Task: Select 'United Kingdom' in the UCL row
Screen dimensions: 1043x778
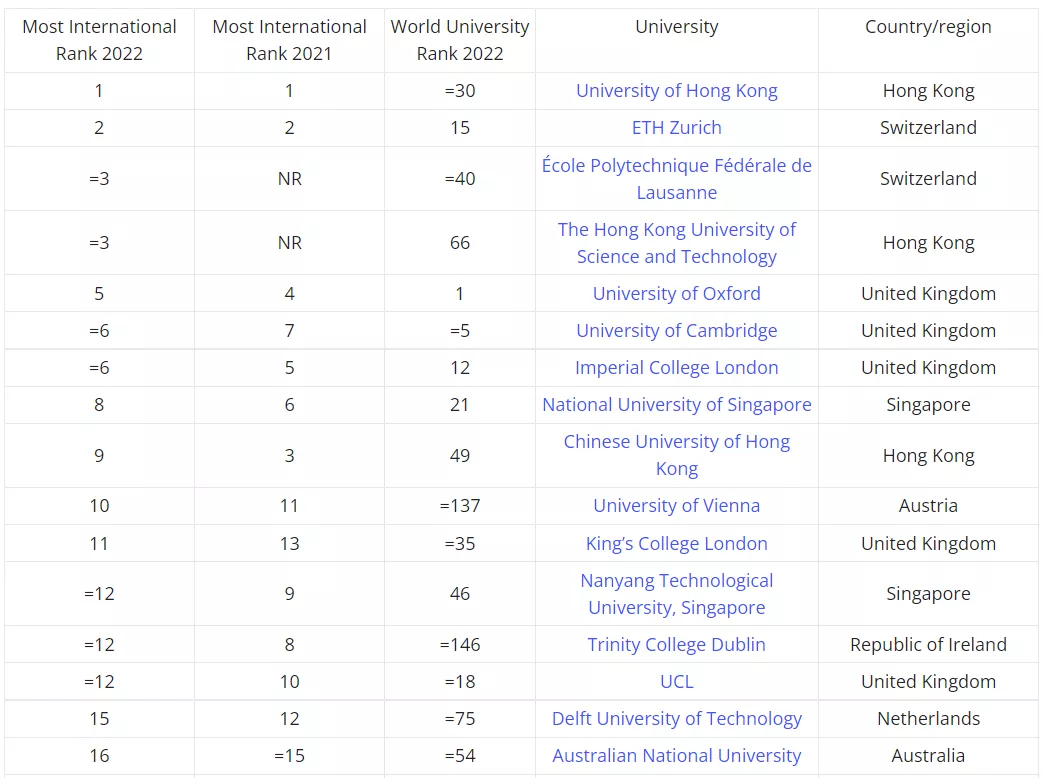Action: click(x=928, y=682)
